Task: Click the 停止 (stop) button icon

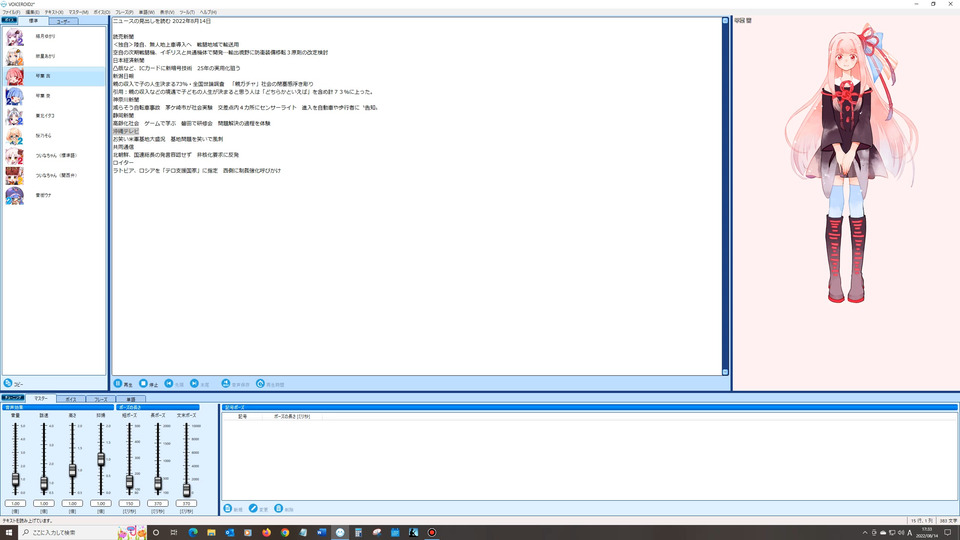Action: click(x=143, y=383)
